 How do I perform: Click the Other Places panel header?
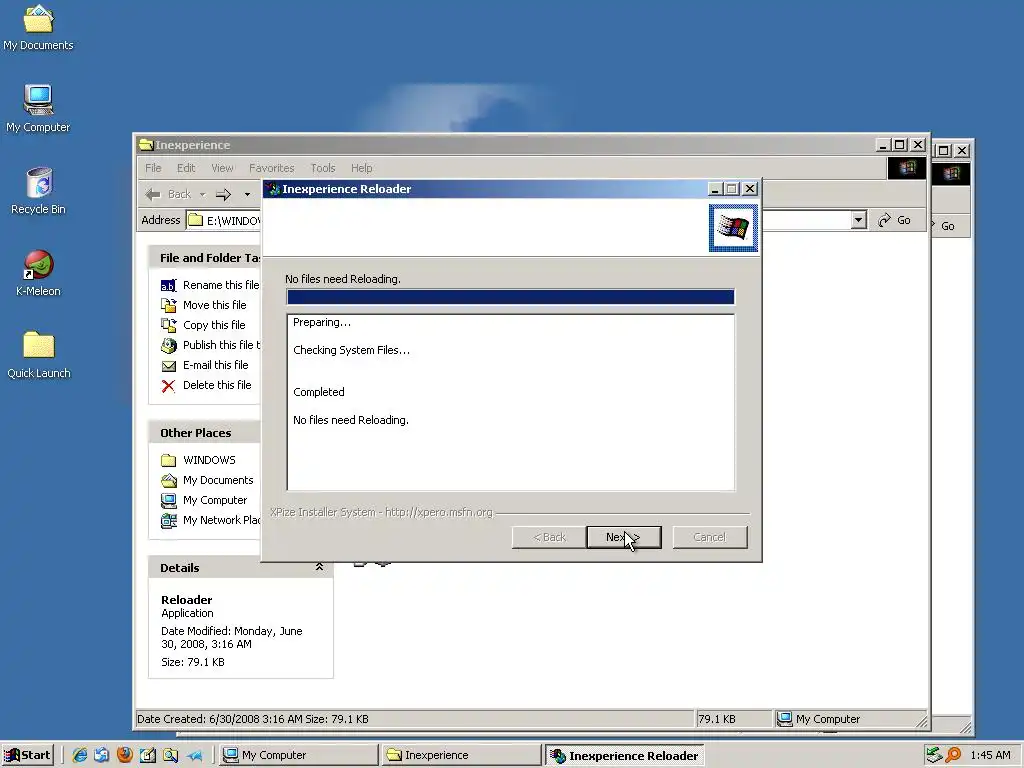tap(204, 432)
